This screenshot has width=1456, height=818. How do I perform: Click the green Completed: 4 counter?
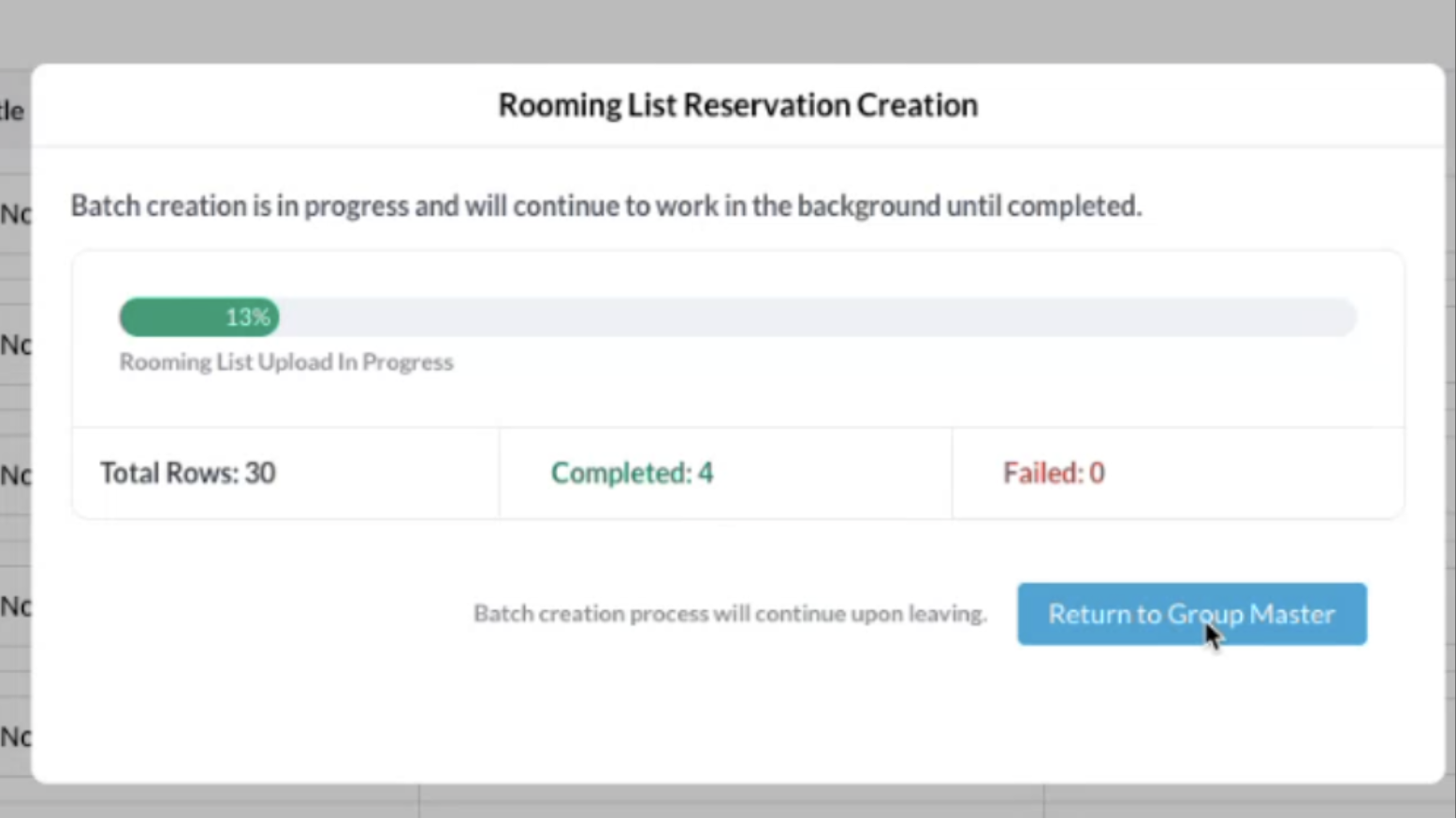(x=632, y=474)
